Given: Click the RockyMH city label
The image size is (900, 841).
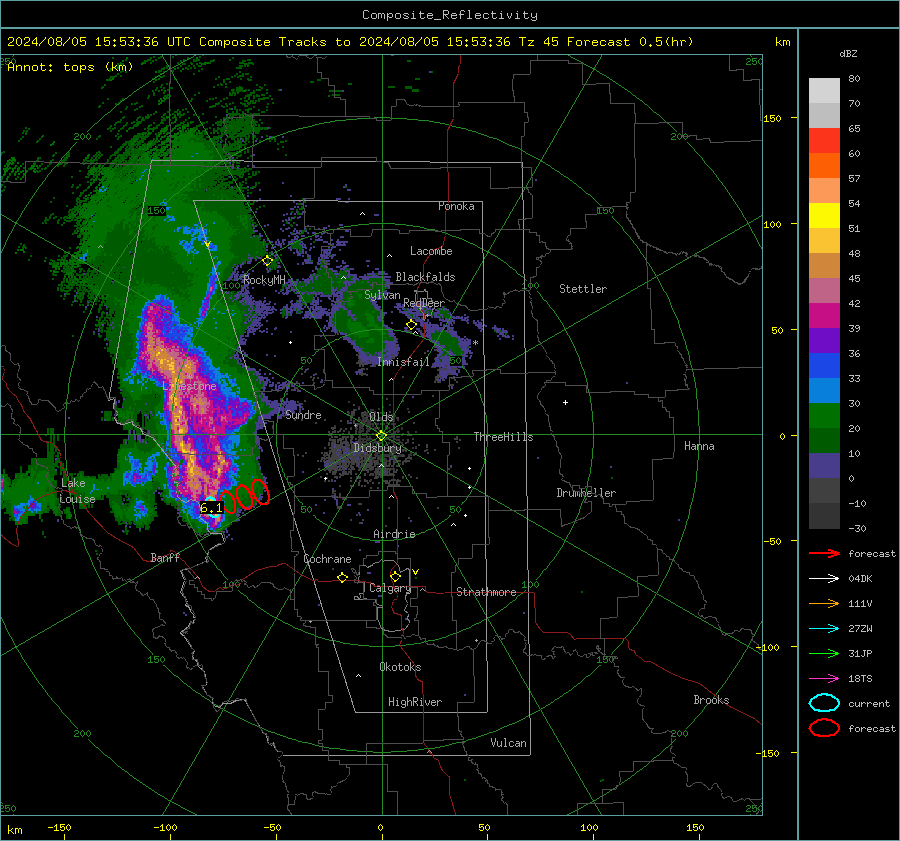Looking at the screenshot, I should point(264,280).
